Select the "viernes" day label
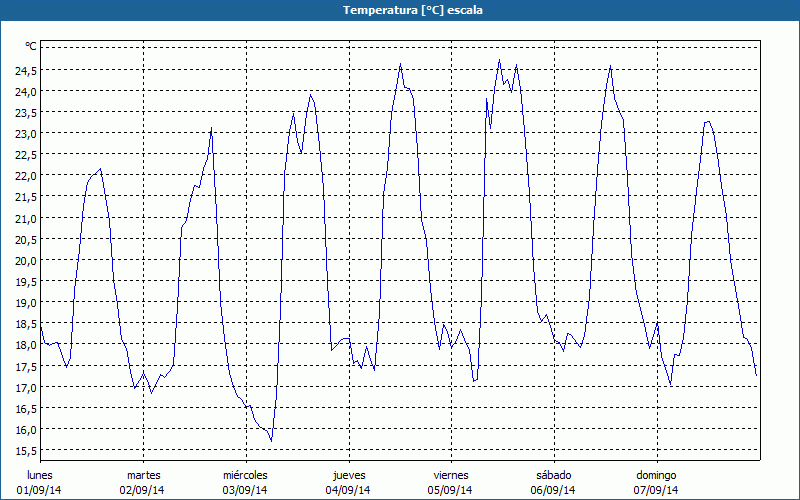Viewport: 800px width, 500px height. pyautogui.click(x=451, y=475)
